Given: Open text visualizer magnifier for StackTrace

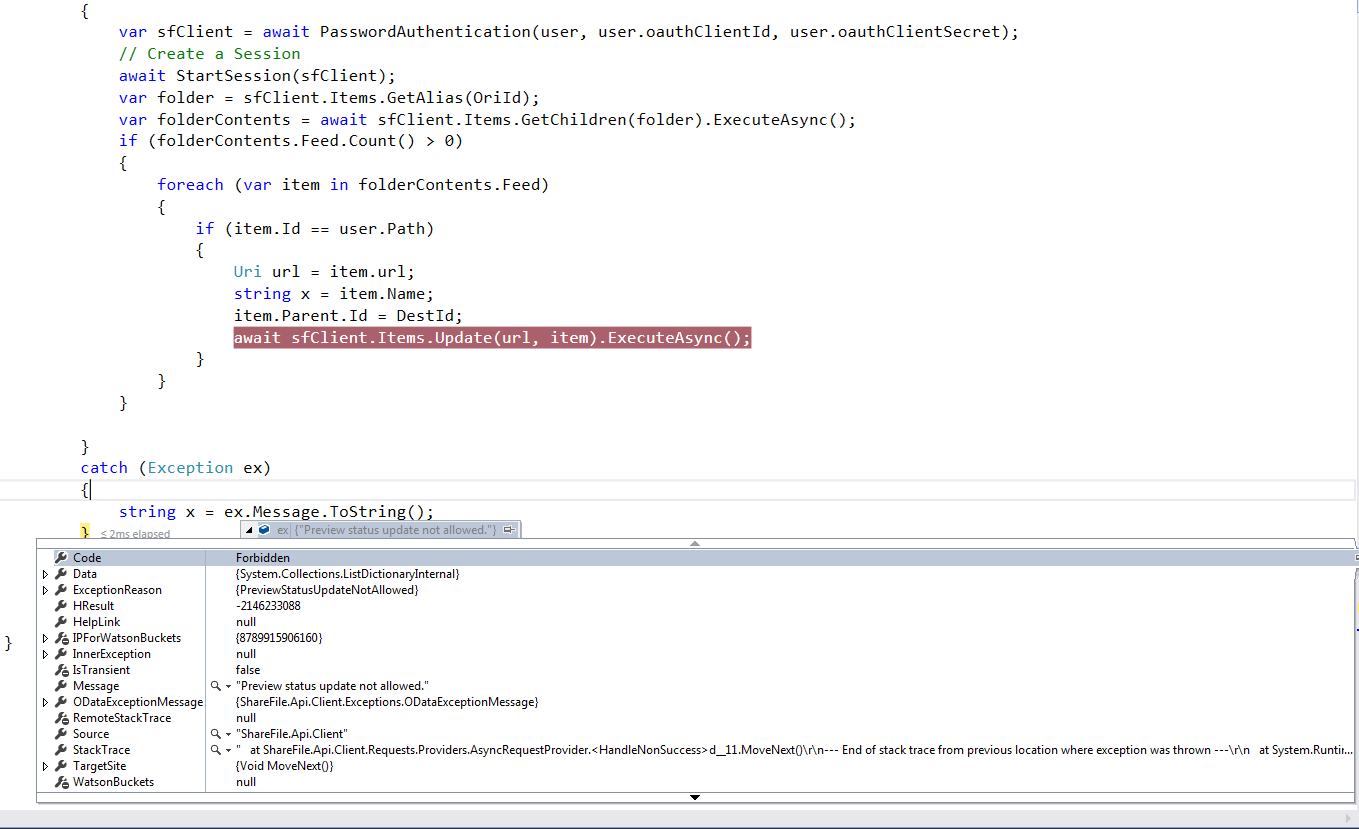Looking at the screenshot, I should click(x=215, y=750).
